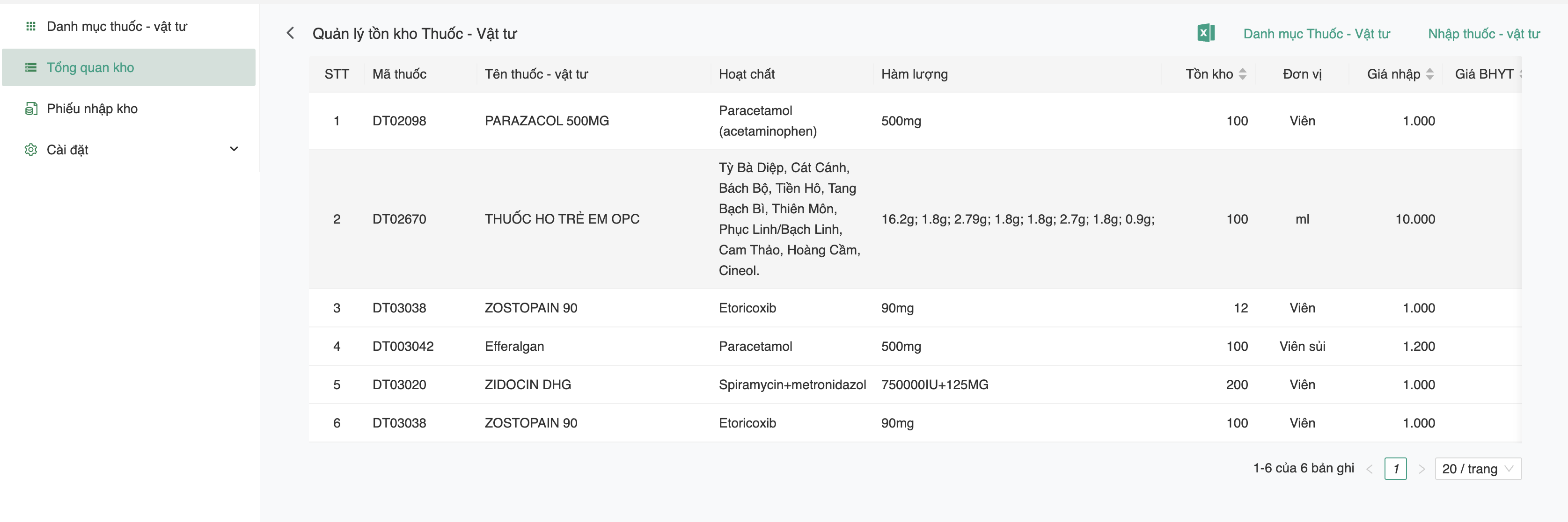Open the Danh mục Thuốc - Vật tư link
This screenshot has width=1568, height=522.
coord(1316,34)
